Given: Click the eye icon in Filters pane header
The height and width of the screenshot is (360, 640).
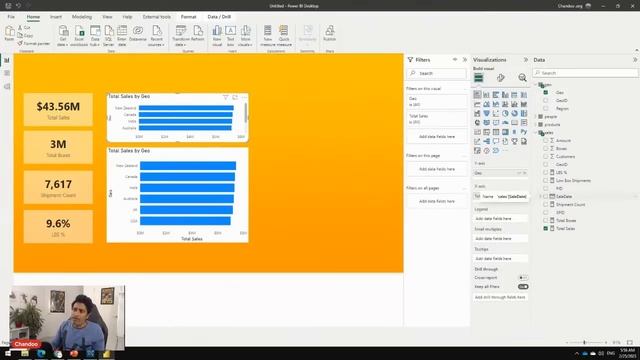Looking at the screenshot, I should [x=455, y=60].
